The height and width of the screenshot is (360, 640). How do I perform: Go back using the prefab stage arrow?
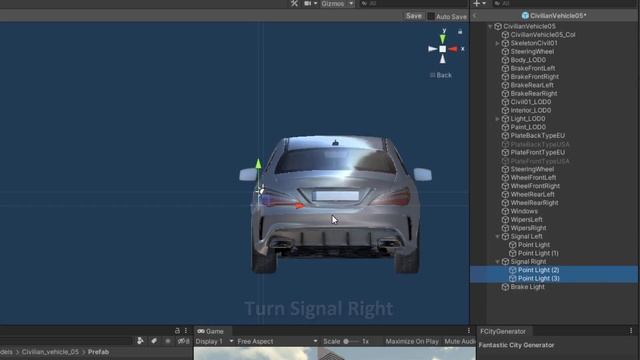click(x=475, y=16)
